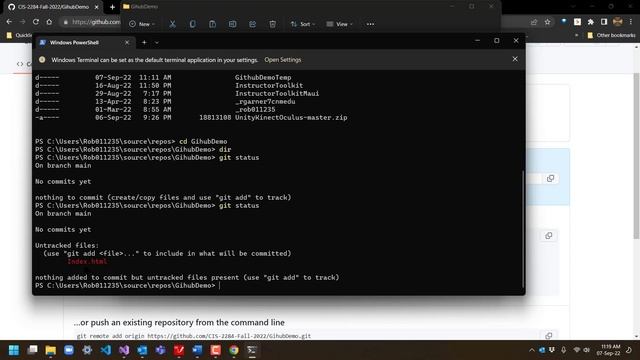Click index.html untracked file in terminal

pos(87,261)
